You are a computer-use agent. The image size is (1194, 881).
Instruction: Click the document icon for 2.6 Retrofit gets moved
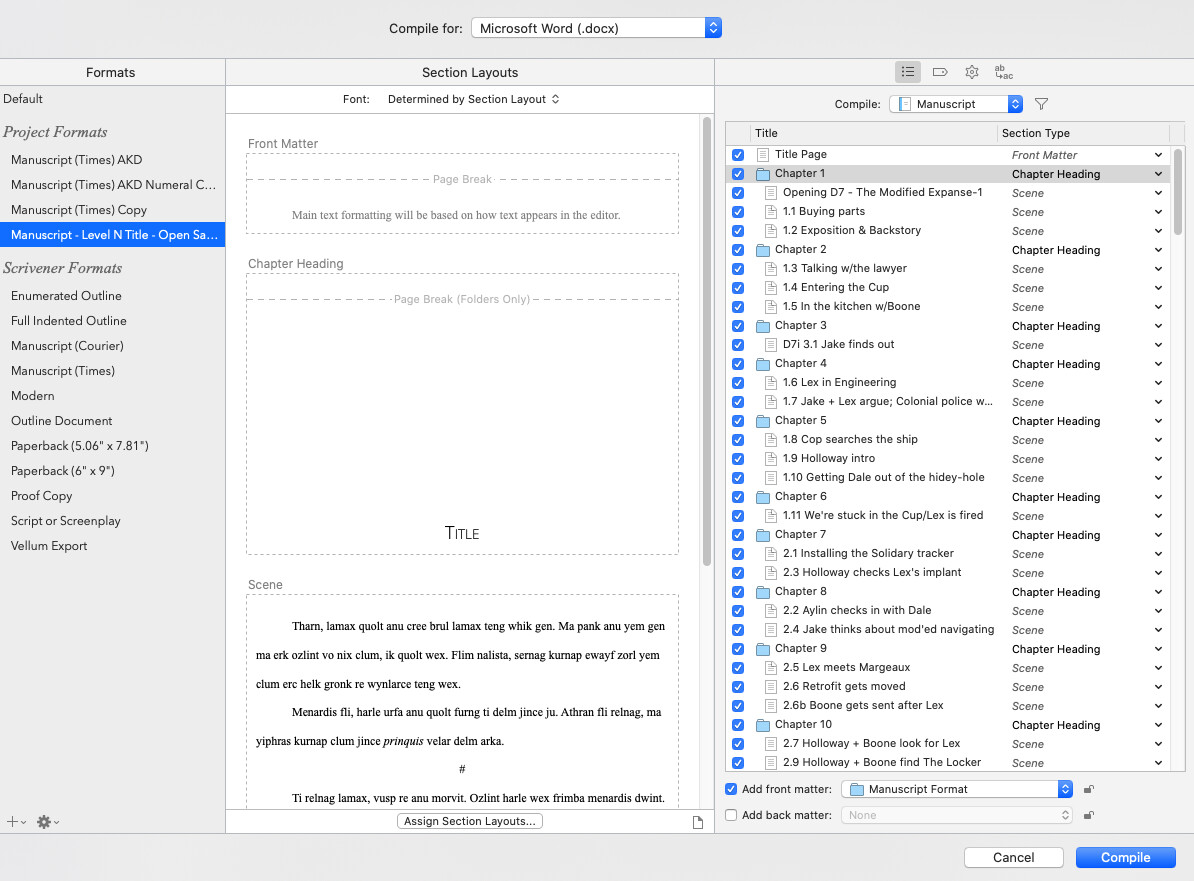point(771,687)
